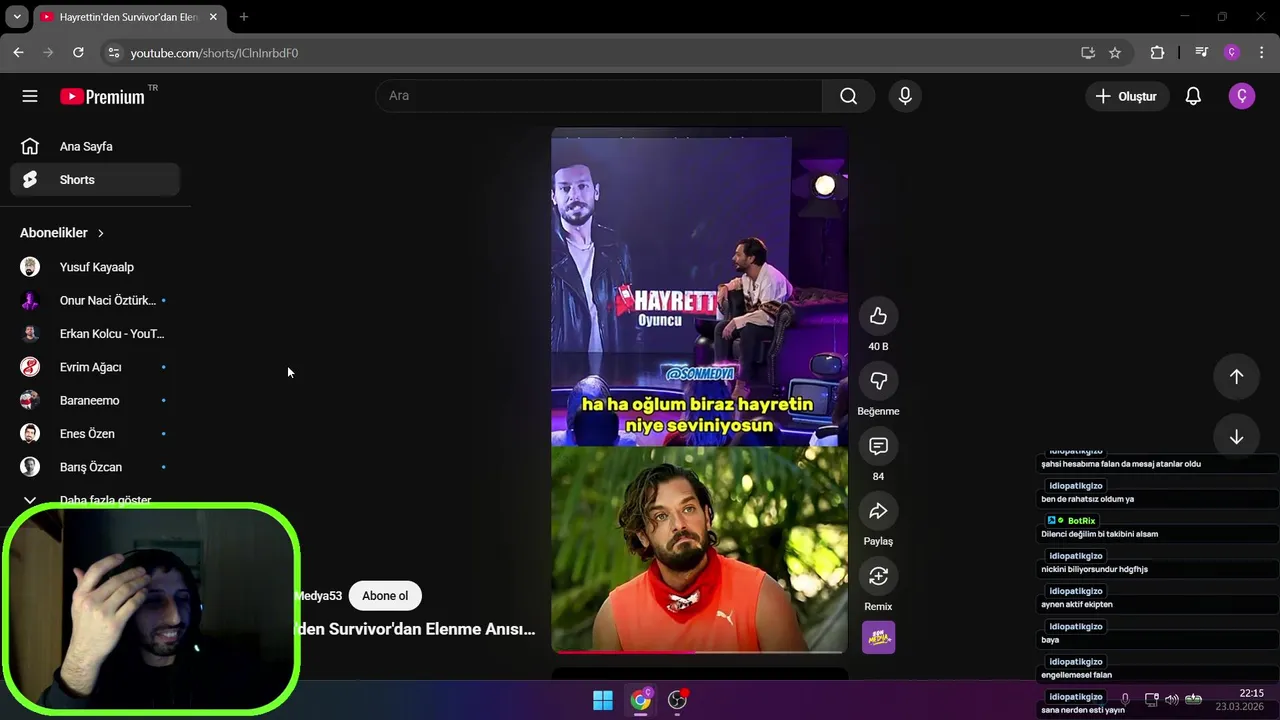Screen dimensions: 1280x720
Task: Click the Short's red progress bar
Action: point(699,652)
